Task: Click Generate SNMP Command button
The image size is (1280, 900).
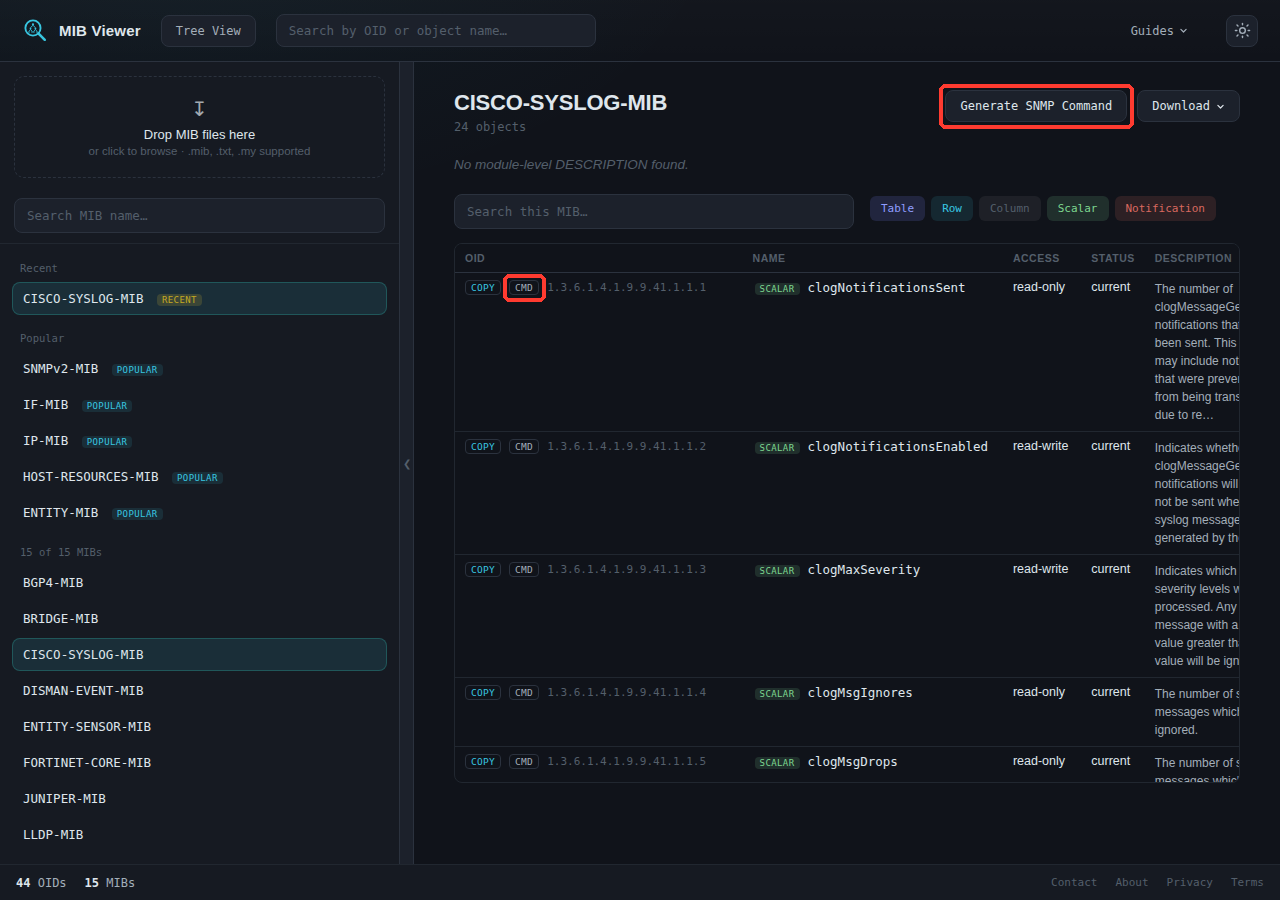Action: pyautogui.click(x=1036, y=106)
